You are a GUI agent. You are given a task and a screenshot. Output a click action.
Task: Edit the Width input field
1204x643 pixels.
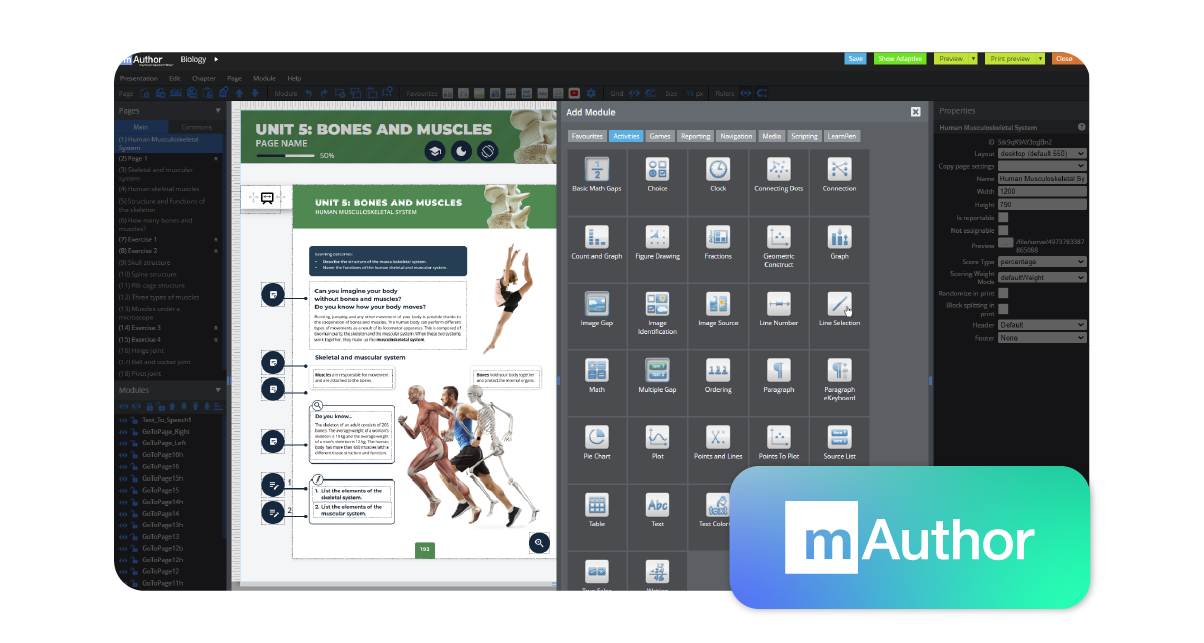tap(1042, 191)
